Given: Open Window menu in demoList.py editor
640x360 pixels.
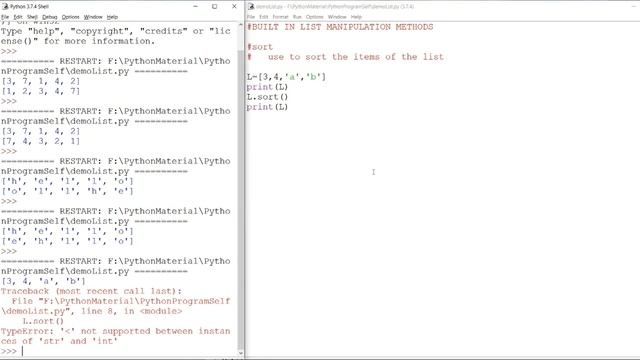Looking at the screenshot, I should click(x=337, y=17).
